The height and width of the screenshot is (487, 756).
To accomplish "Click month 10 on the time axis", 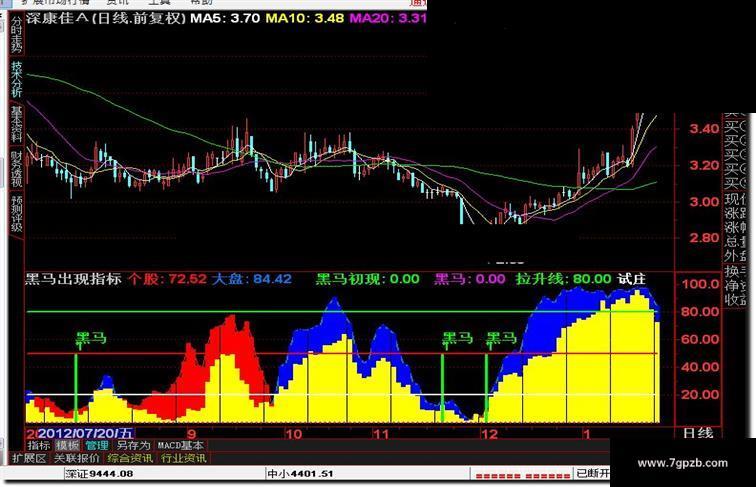I will 294,433.
